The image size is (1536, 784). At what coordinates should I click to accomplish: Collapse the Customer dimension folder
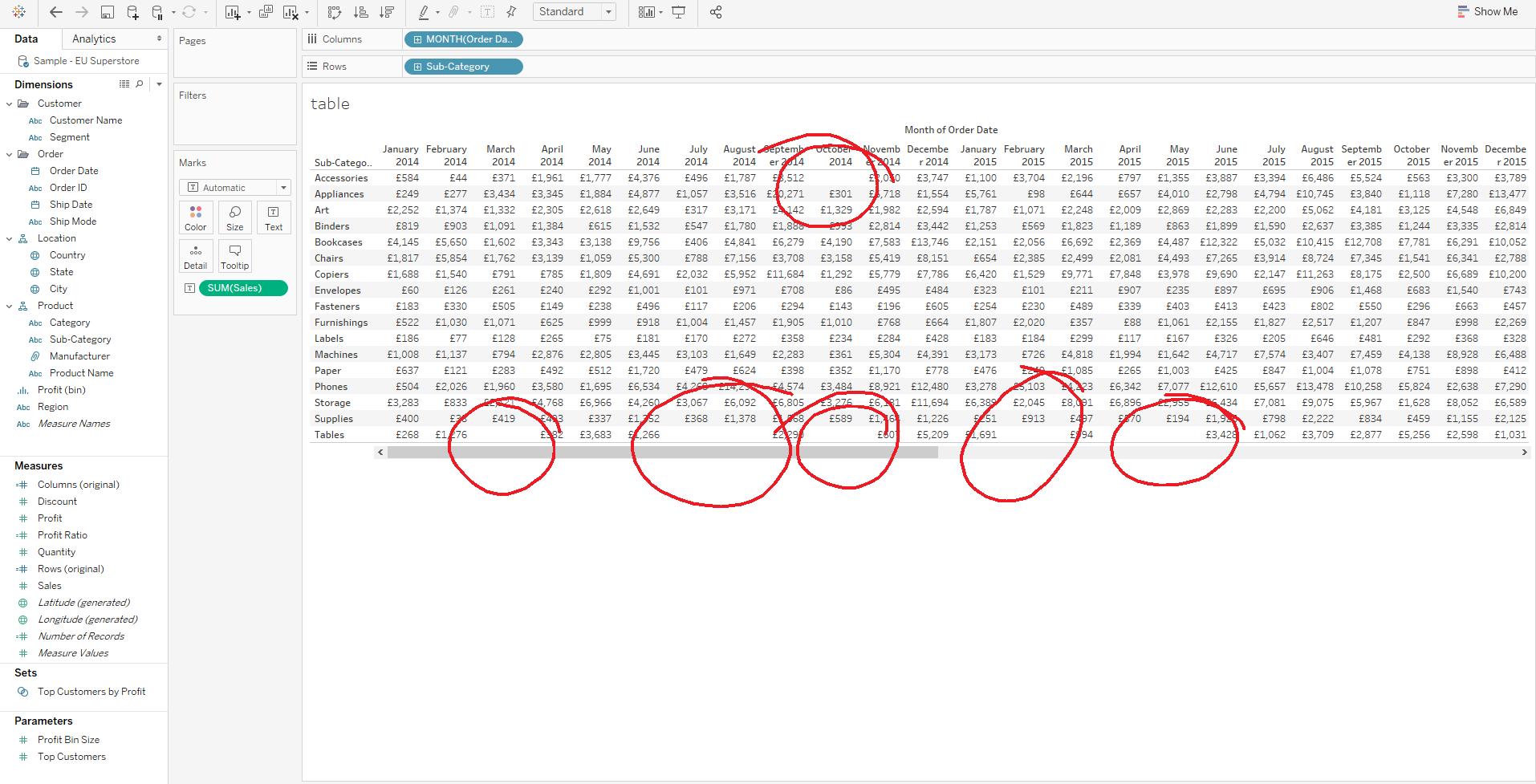point(9,103)
